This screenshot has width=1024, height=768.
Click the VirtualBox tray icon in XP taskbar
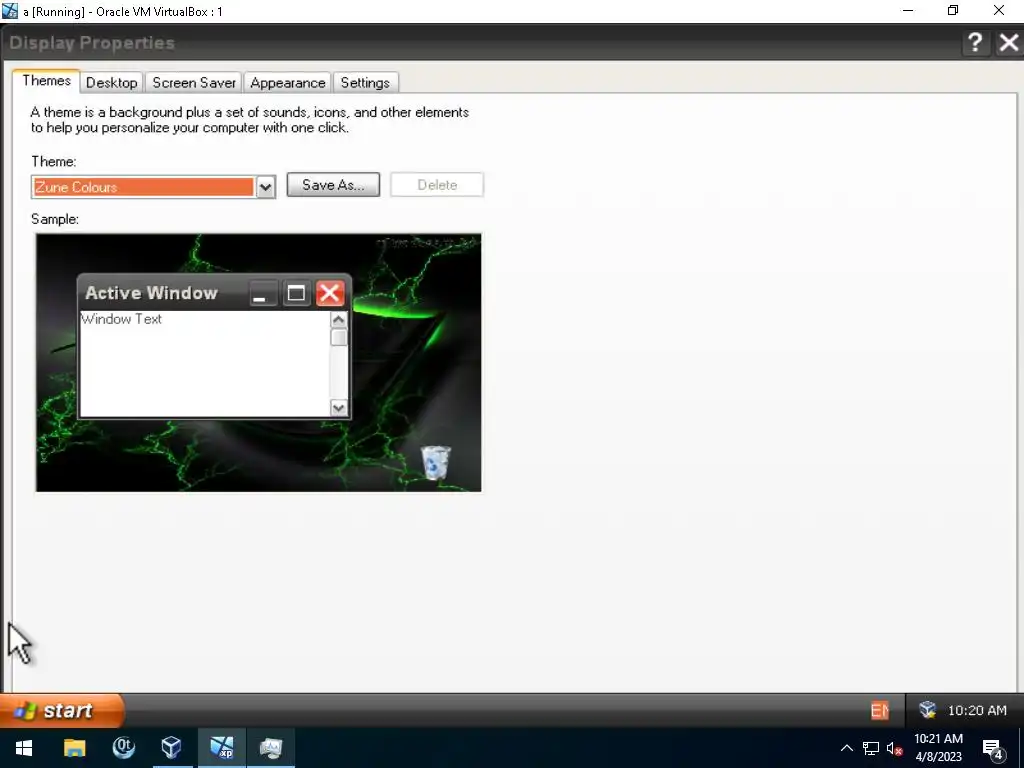click(x=927, y=710)
